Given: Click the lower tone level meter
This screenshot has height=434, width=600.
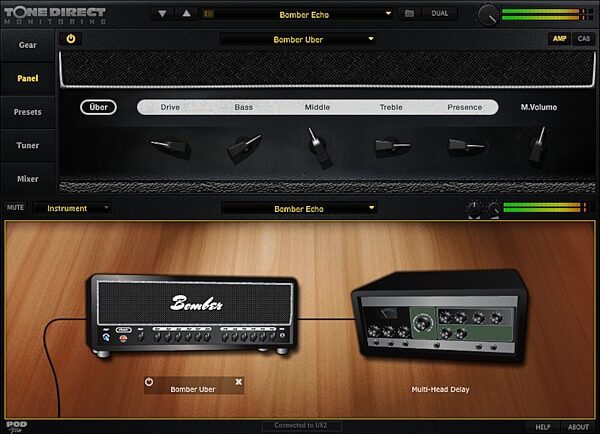Looking at the screenshot, I should pyautogui.click(x=545, y=208).
